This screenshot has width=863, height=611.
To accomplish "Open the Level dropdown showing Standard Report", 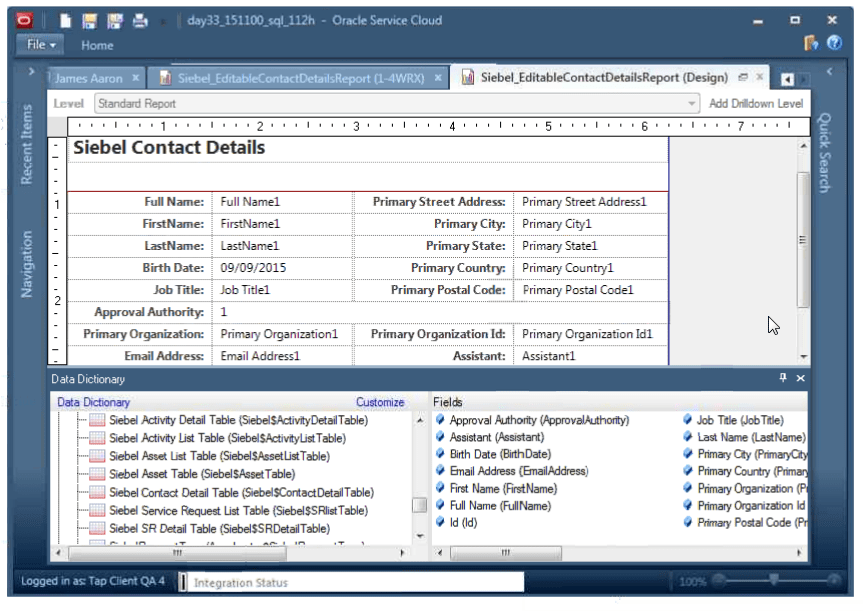I will coord(692,103).
